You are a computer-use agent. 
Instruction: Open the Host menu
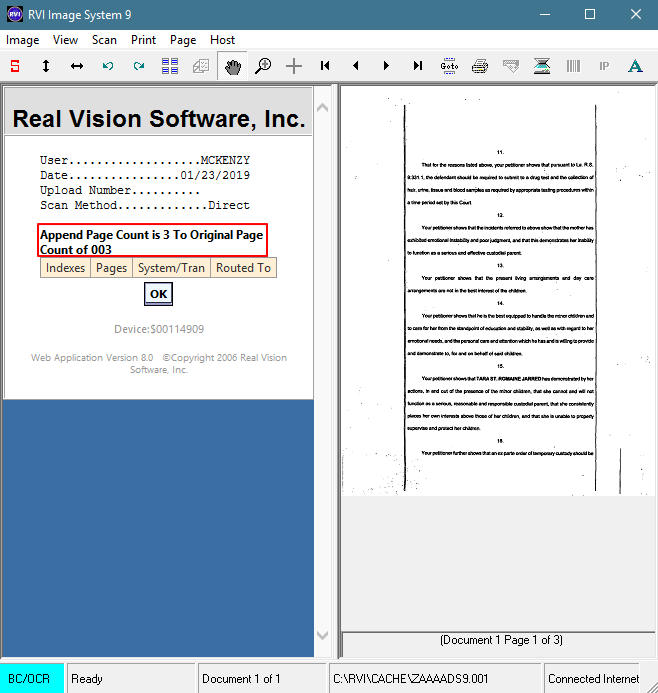click(x=222, y=40)
